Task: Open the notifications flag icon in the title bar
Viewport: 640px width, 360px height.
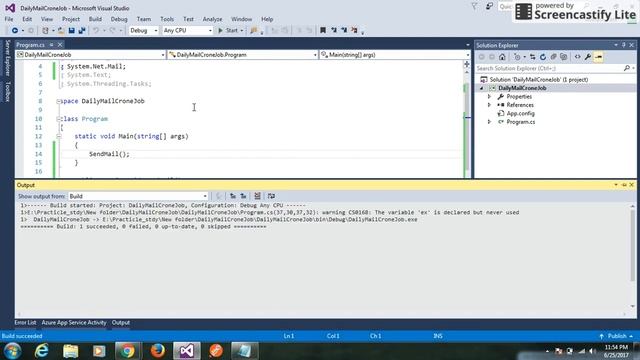Action: [474, 7]
